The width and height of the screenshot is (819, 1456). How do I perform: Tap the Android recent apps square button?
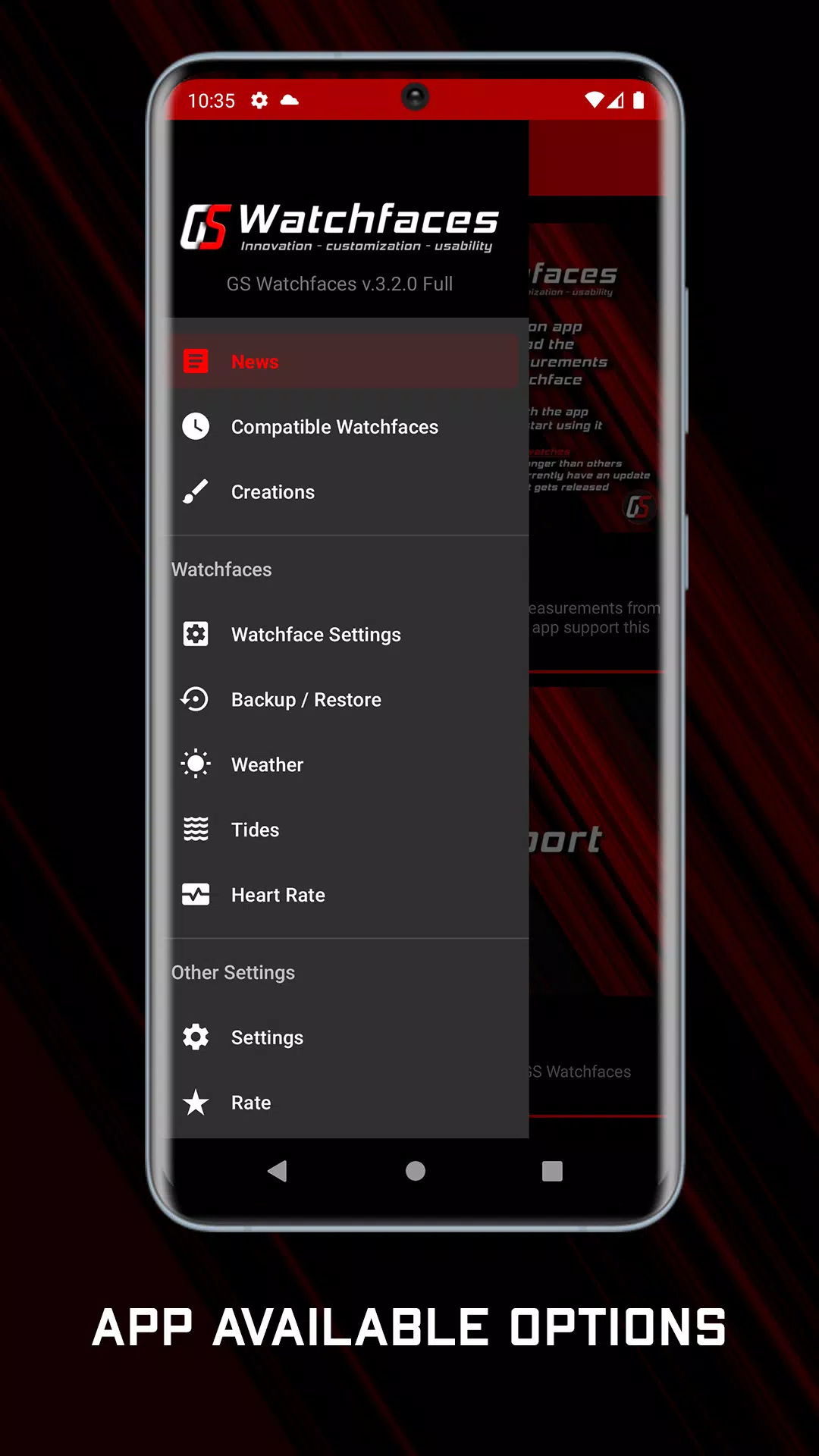click(553, 1172)
